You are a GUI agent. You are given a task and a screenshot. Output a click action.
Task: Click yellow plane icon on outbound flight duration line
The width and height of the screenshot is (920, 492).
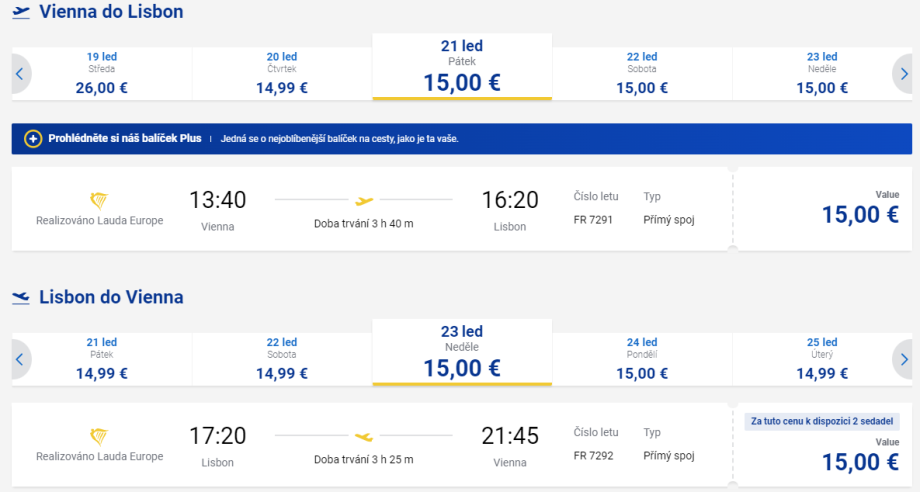tap(364, 200)
